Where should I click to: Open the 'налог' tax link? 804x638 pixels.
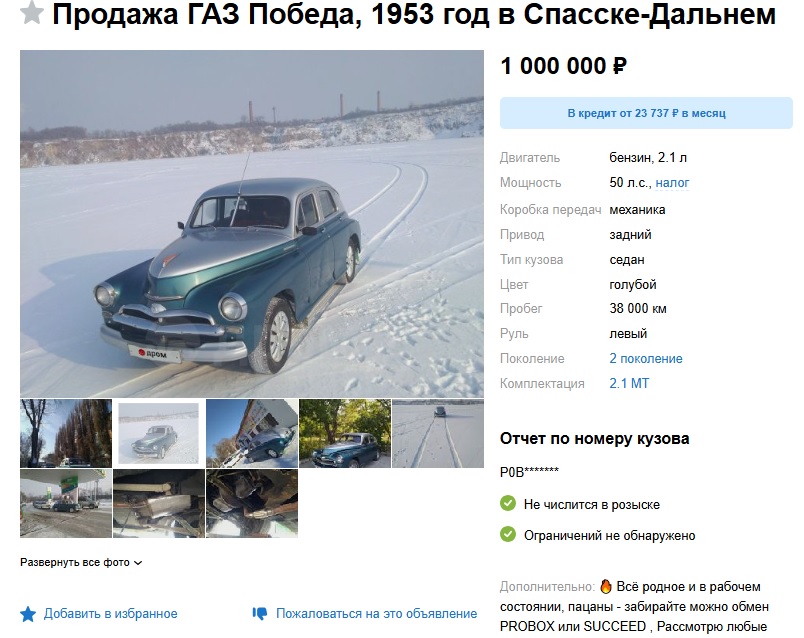(x=672, y=183)
